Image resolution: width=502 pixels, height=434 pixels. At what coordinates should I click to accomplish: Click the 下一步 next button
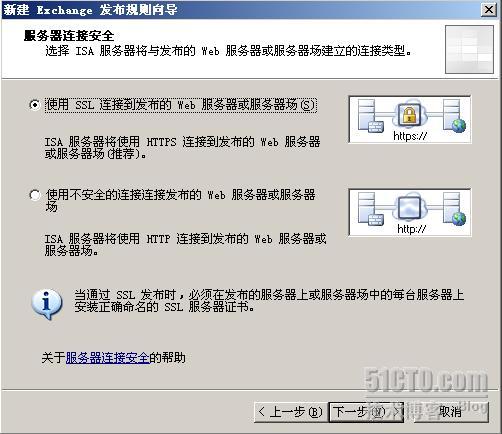pyautogui.click(x=366, y=412)
